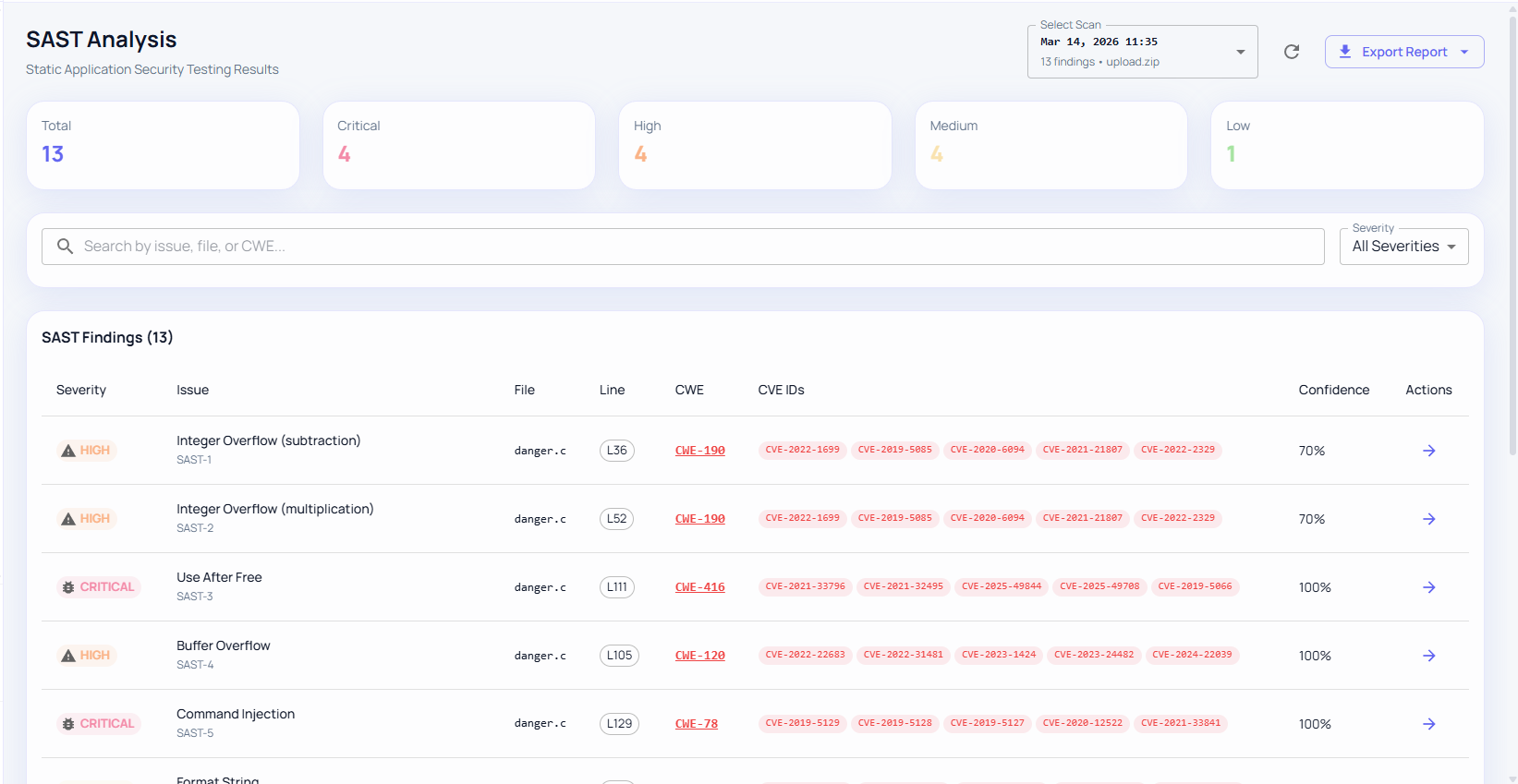The image size is (1518, 784).
Task: Click the CVE-2021-33796 tag
Action: [x=805, y=586]
